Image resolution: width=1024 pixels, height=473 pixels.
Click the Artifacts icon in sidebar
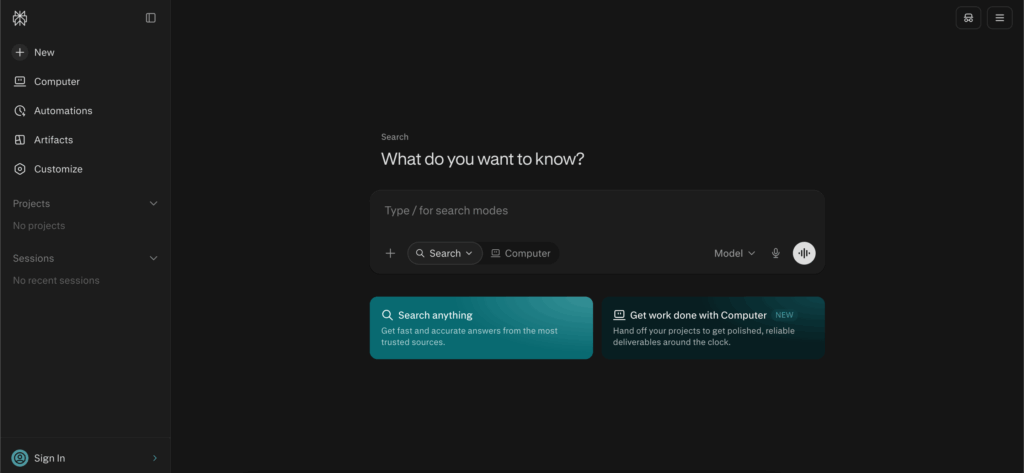click(20, 140)
